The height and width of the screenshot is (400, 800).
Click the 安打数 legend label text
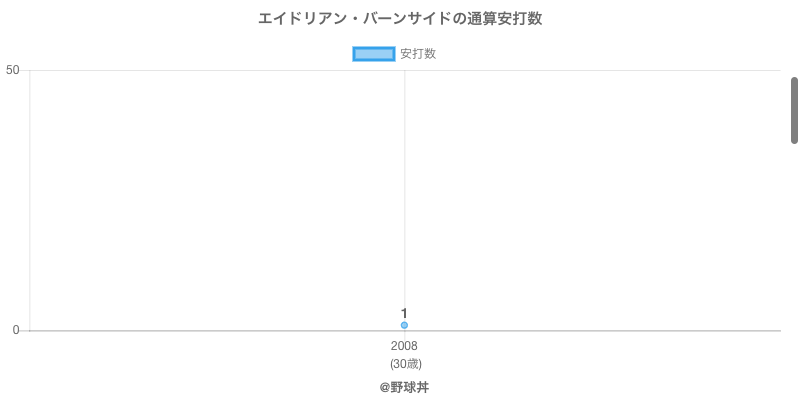pyautogui.click(x=418, y=54)
